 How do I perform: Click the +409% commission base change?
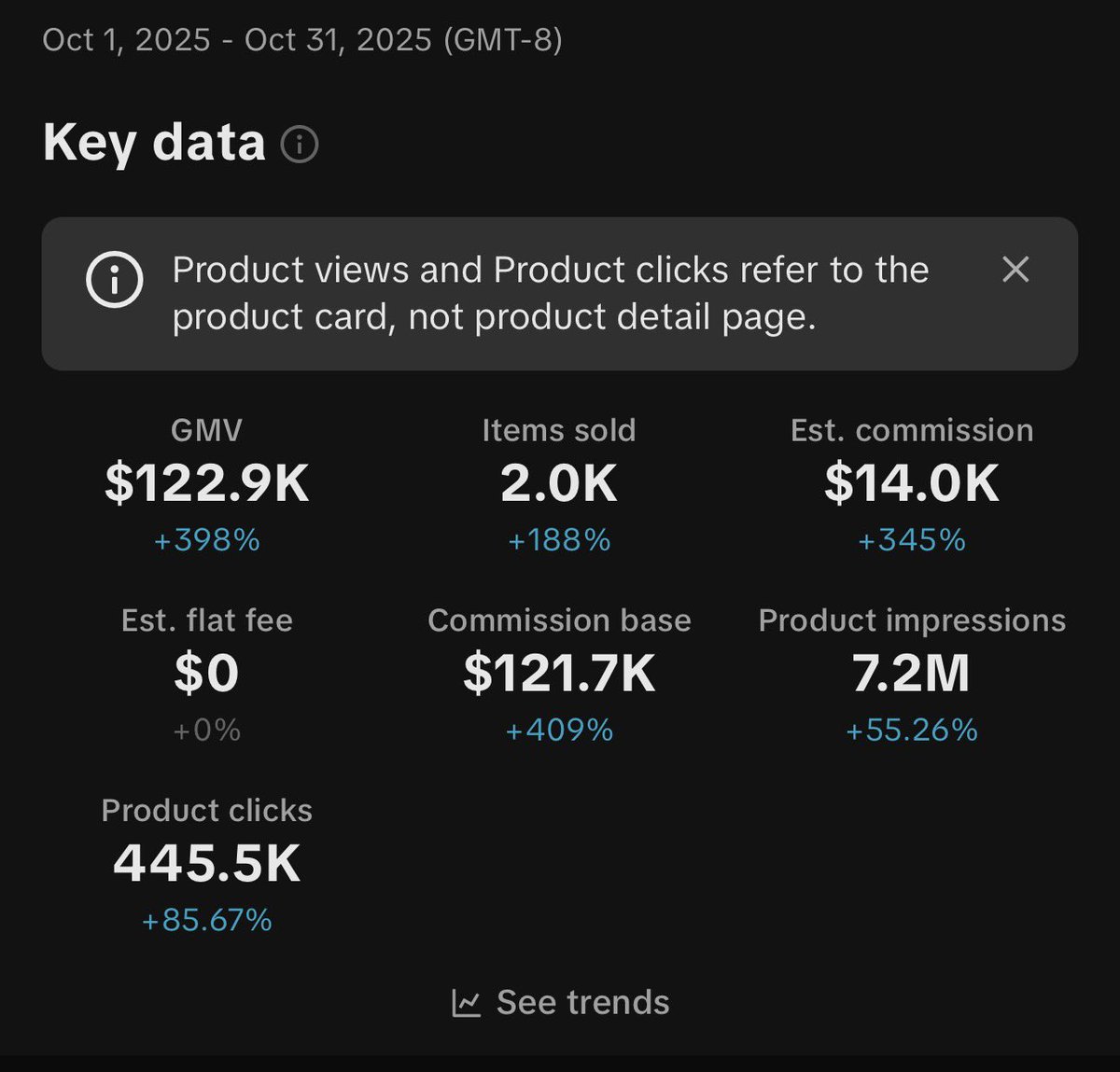pyautogui.click(x=558, y=730)
